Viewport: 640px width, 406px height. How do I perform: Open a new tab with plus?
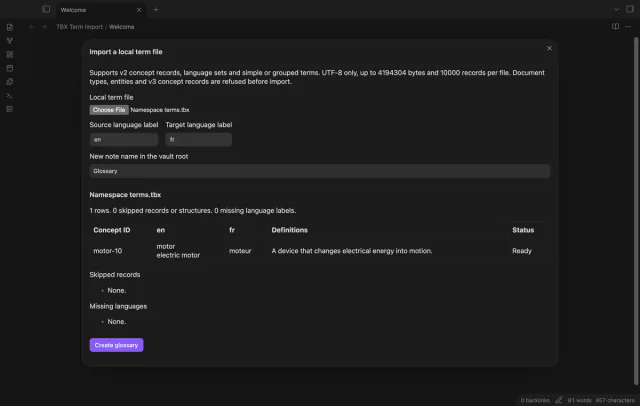[156, 9]
